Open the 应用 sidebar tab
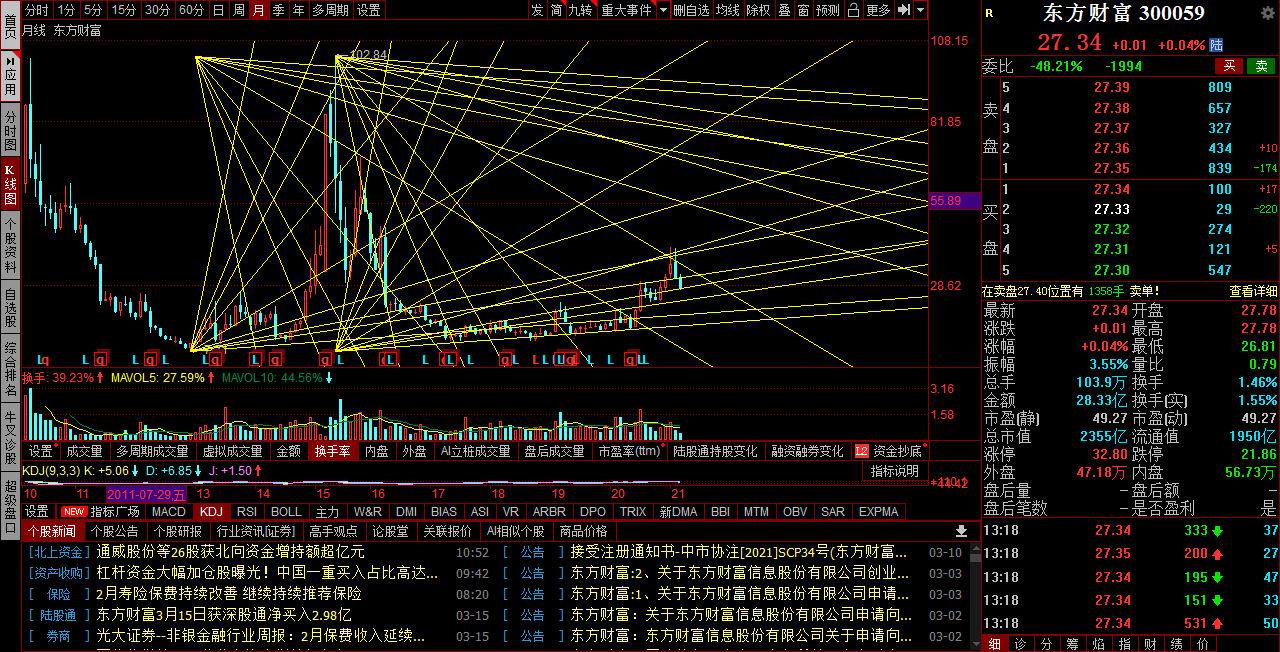 point(10,77)
